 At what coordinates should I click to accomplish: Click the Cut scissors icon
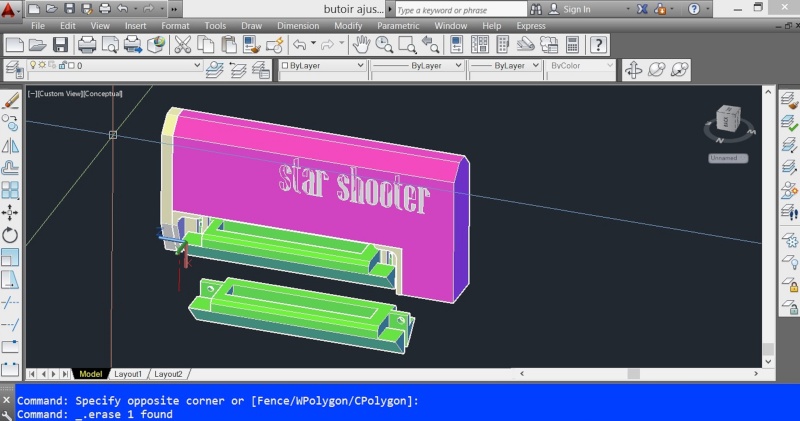182,45
